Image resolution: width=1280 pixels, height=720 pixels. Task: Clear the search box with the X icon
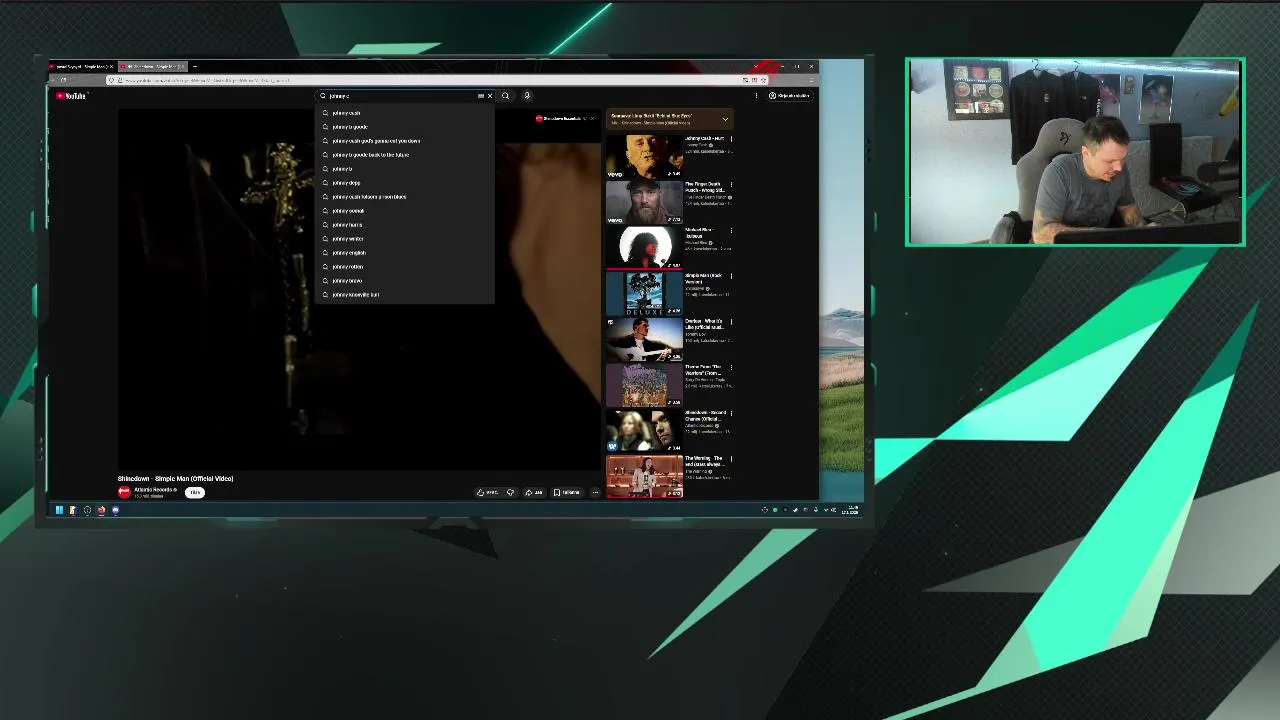click(x=490, y=96)
